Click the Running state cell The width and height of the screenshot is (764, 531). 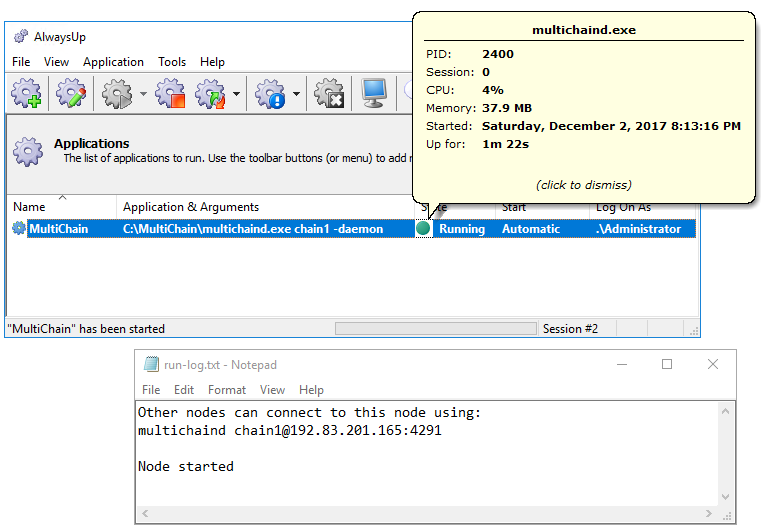(x=462, y=228)
